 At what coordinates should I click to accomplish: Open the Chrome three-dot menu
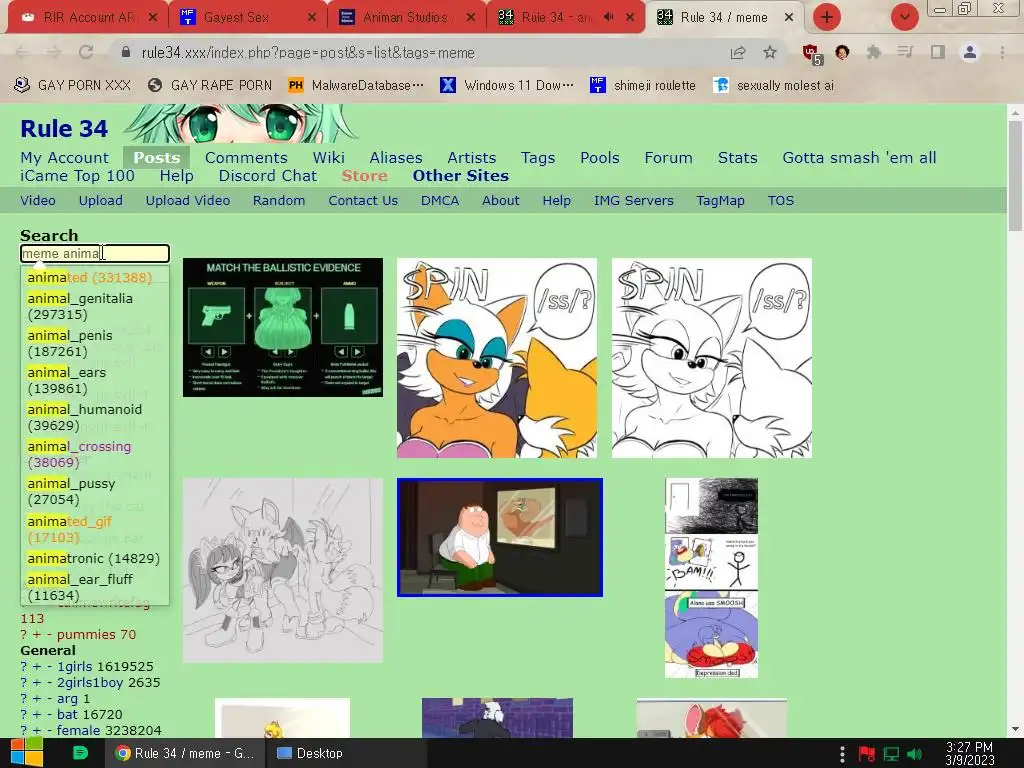1002,52
